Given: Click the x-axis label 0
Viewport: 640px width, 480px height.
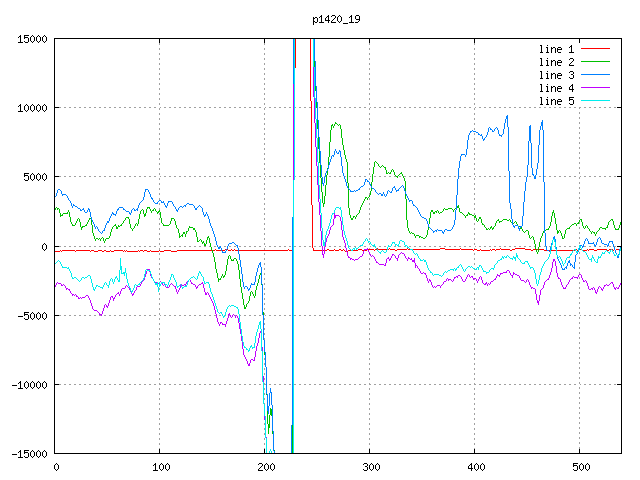Looking at the screenshot, I should click(x=56, y=467).
